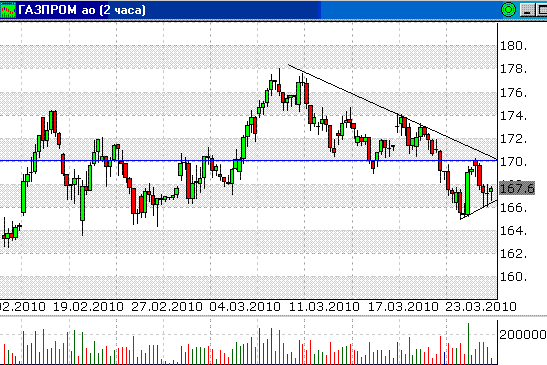Click the chart window icon in the title bar
Screen dimensions: 547x365
pos(8,10)
